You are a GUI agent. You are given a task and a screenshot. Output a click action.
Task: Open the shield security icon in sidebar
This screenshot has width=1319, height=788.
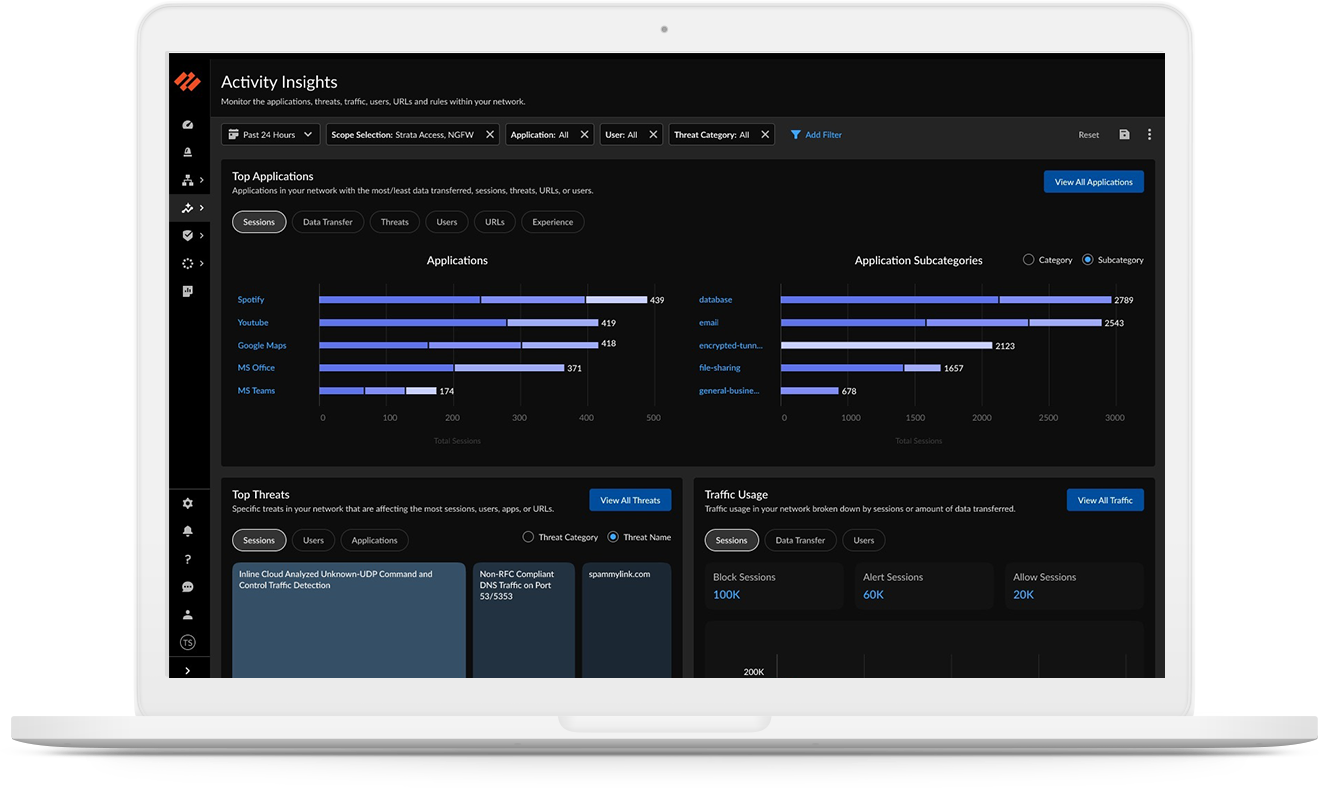tap(188, 236)
